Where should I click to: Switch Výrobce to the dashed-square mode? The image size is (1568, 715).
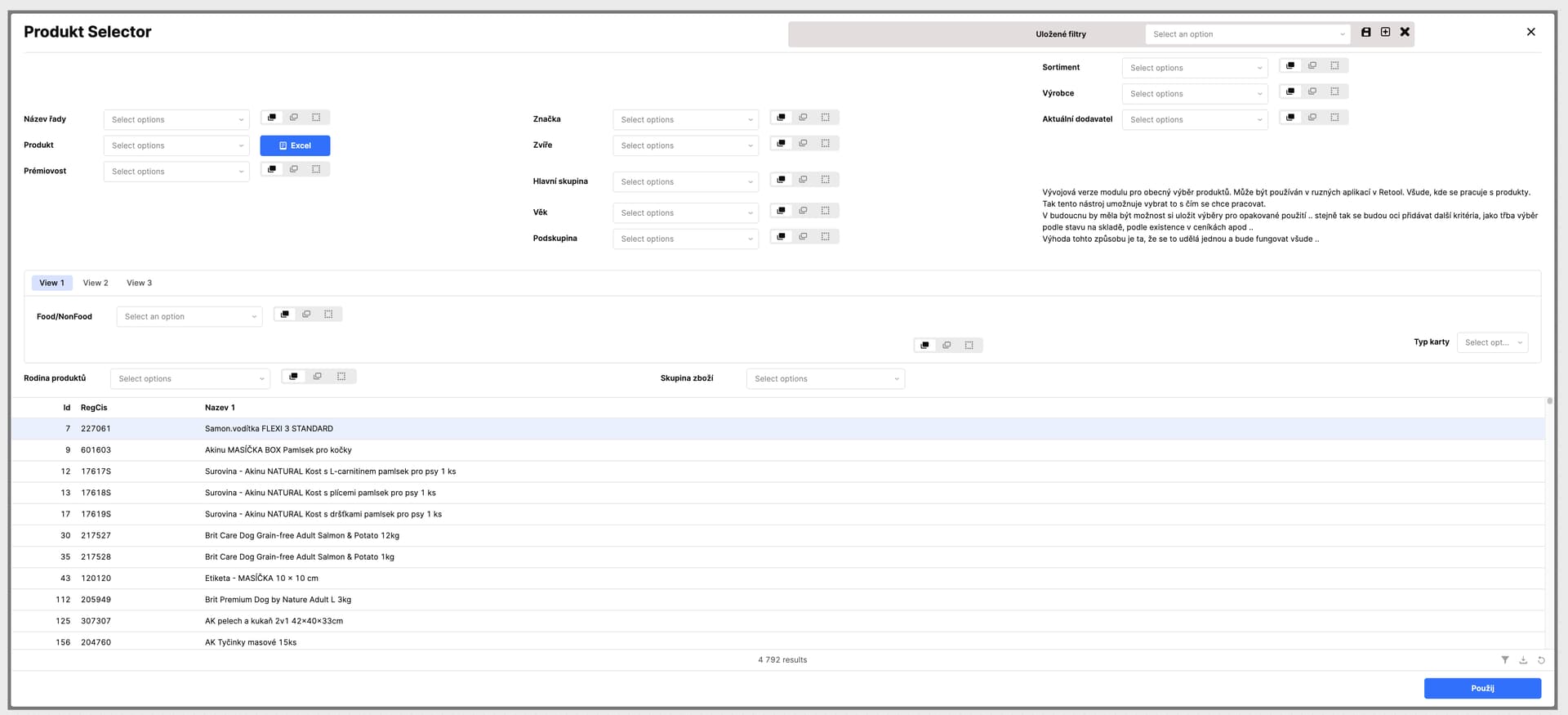coord(1334,92)
